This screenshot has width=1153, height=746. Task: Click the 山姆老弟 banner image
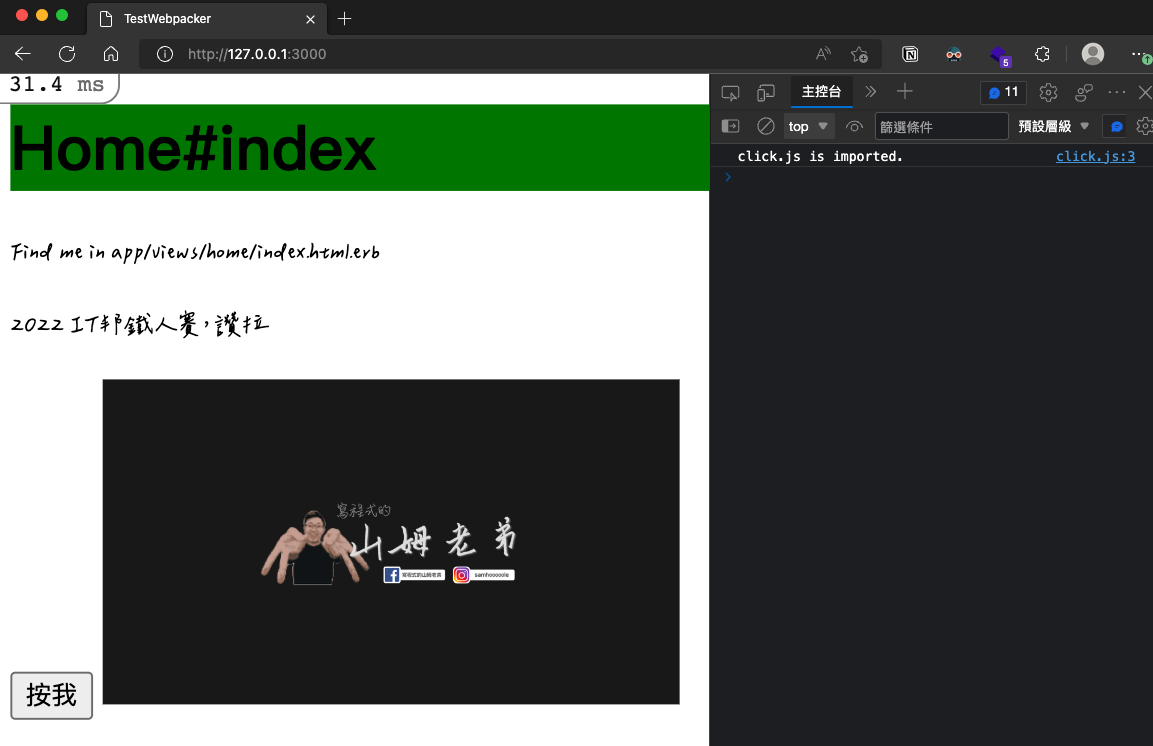(x=390, y=542)
